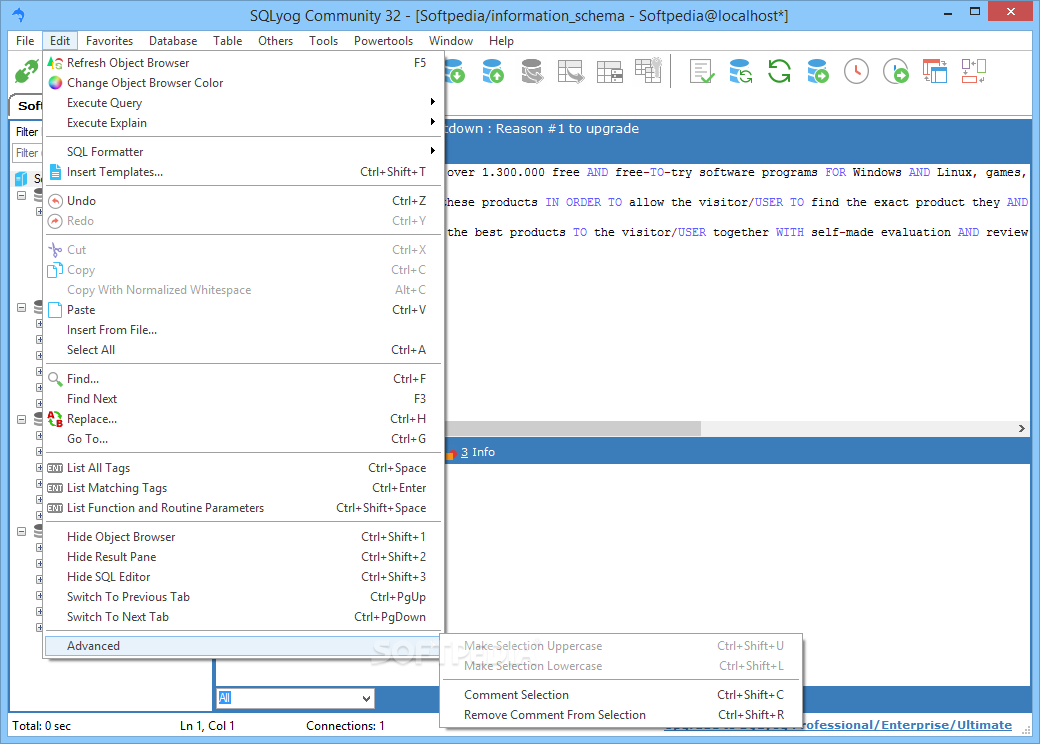Open the Favorites menu
This screenshot has width=1040, height=744.
pyautogui.click(x=109, y=41)
